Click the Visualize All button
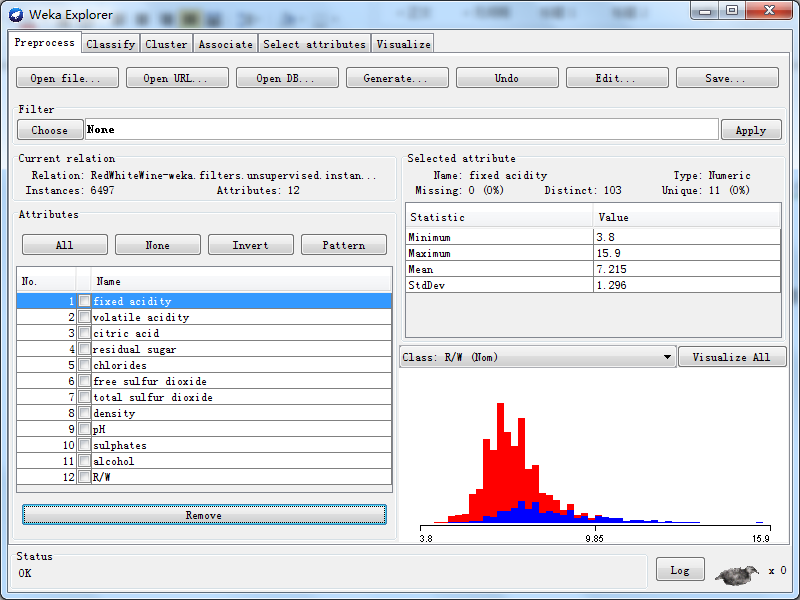Screen dimensions: 800x600 tap(732, 357)
